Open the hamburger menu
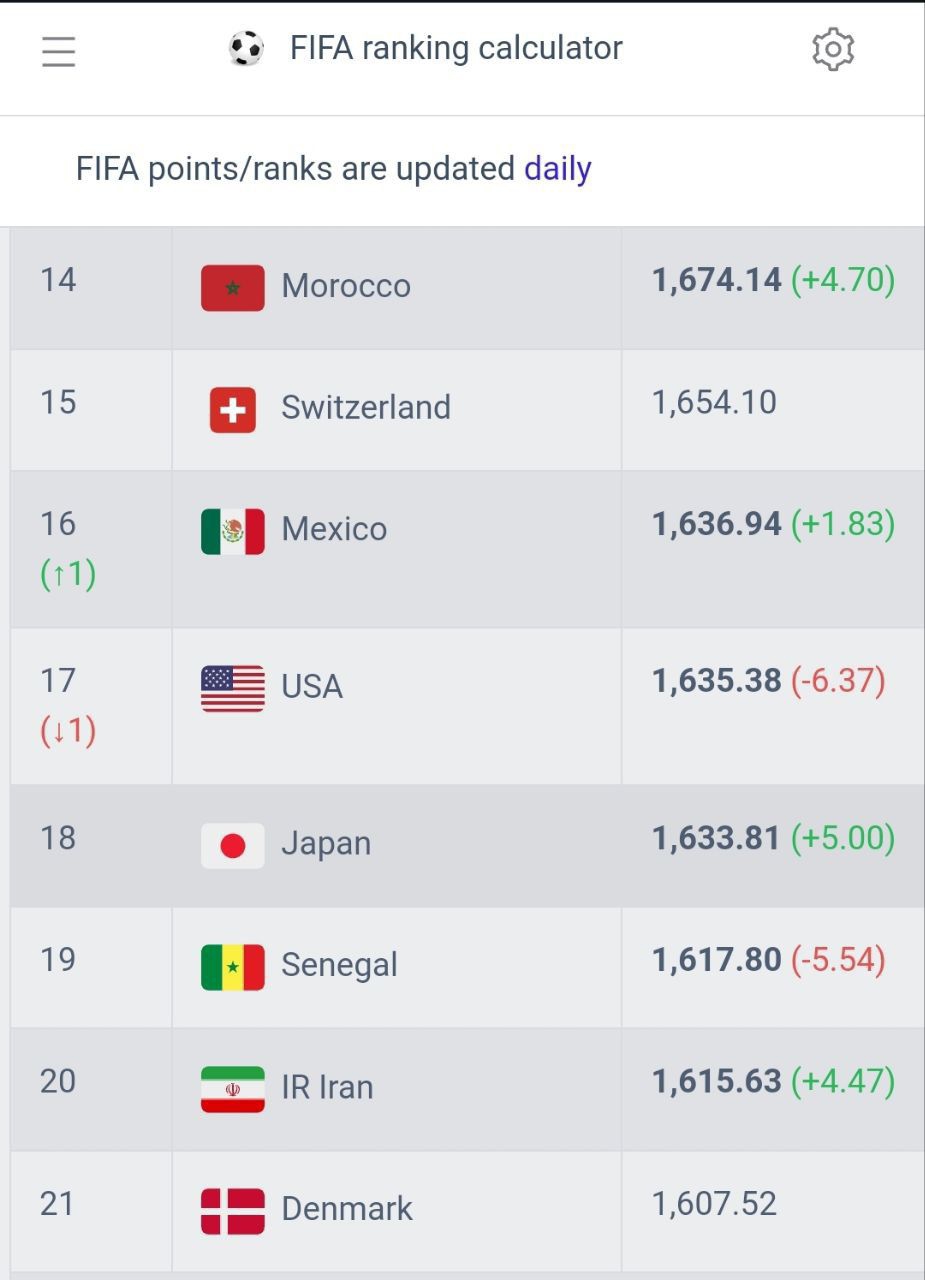 tap(58, 51)
